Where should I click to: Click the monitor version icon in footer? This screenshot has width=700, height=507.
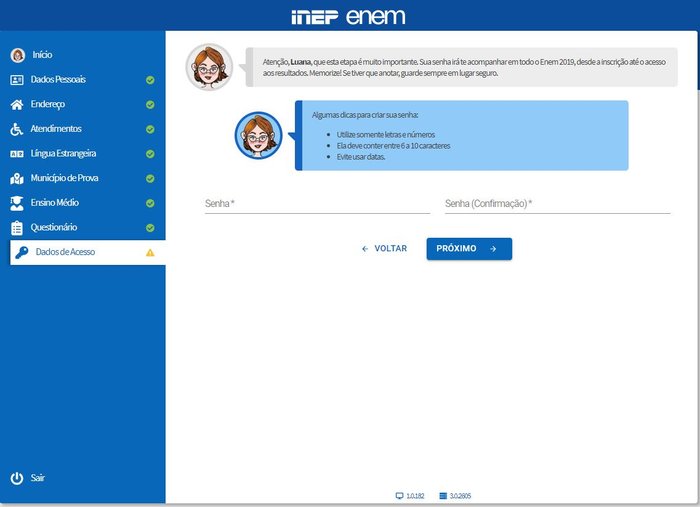click(399, 496)
